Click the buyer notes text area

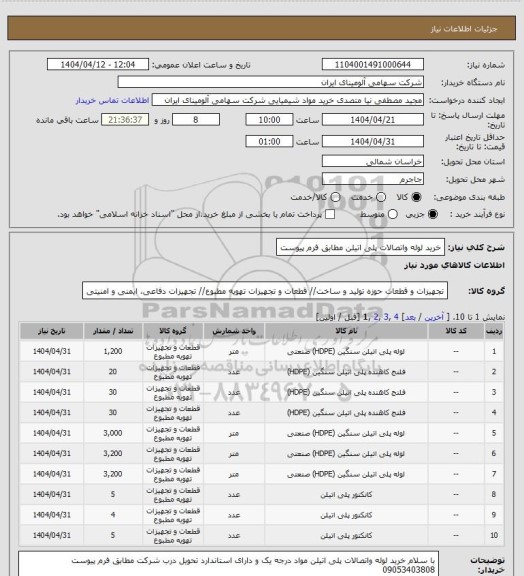click(x=229, y=564)
